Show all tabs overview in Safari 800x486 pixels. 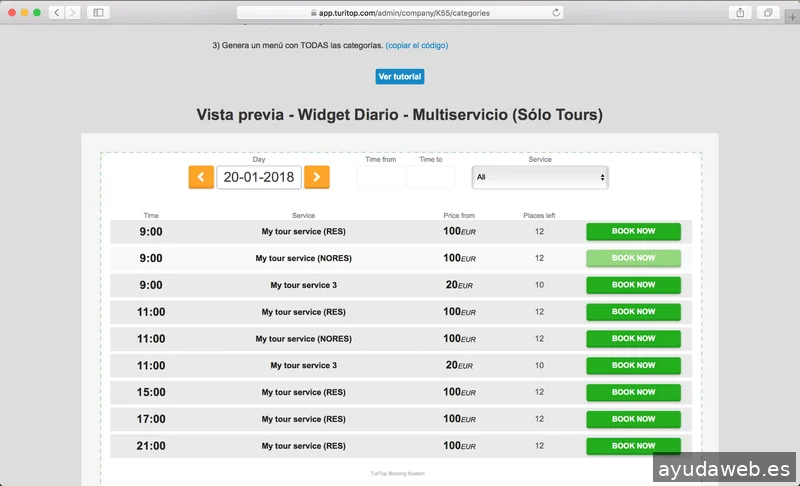pos(768,12)
